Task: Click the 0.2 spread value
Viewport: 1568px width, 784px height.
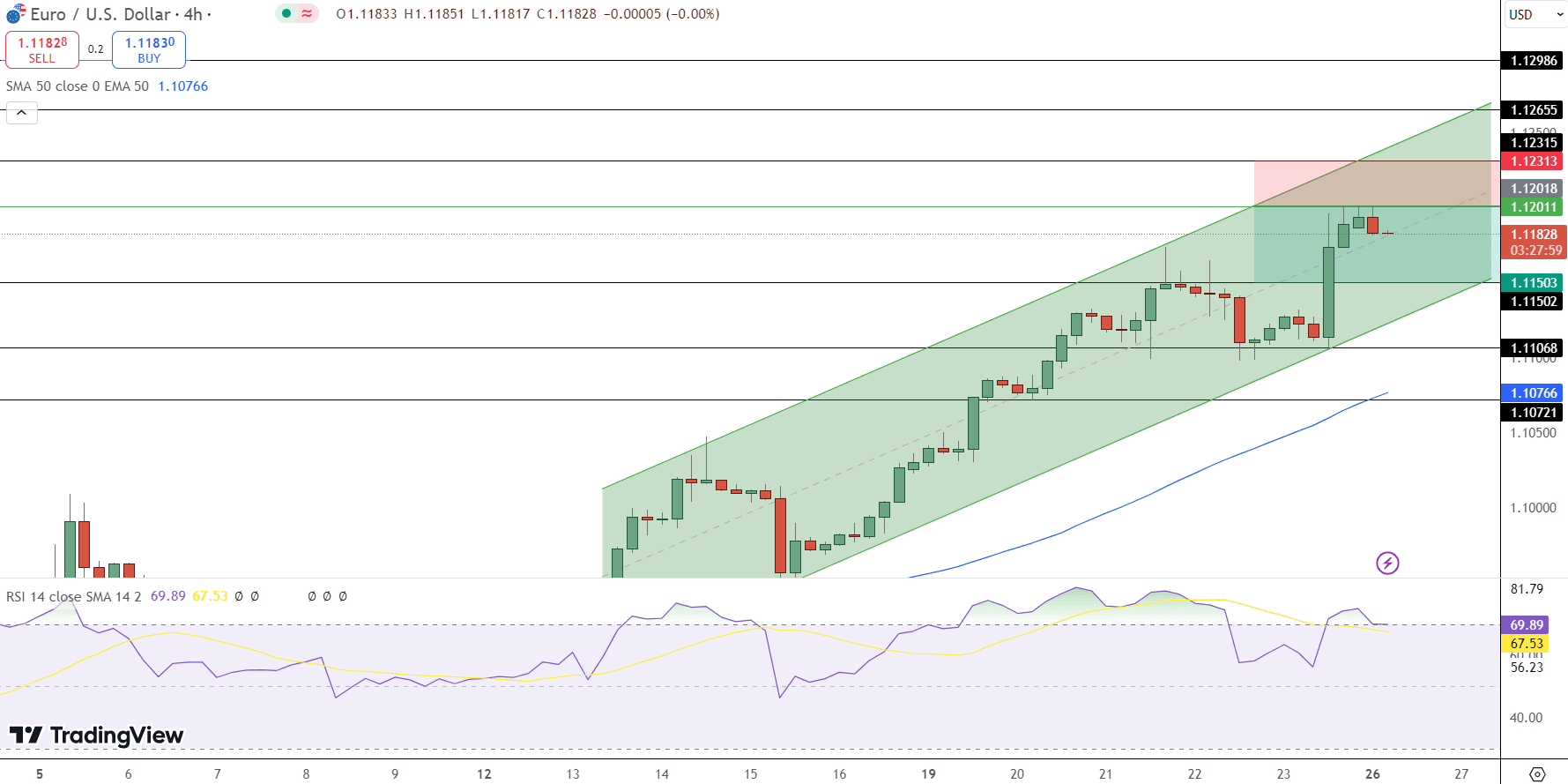Action: (96, 49)
